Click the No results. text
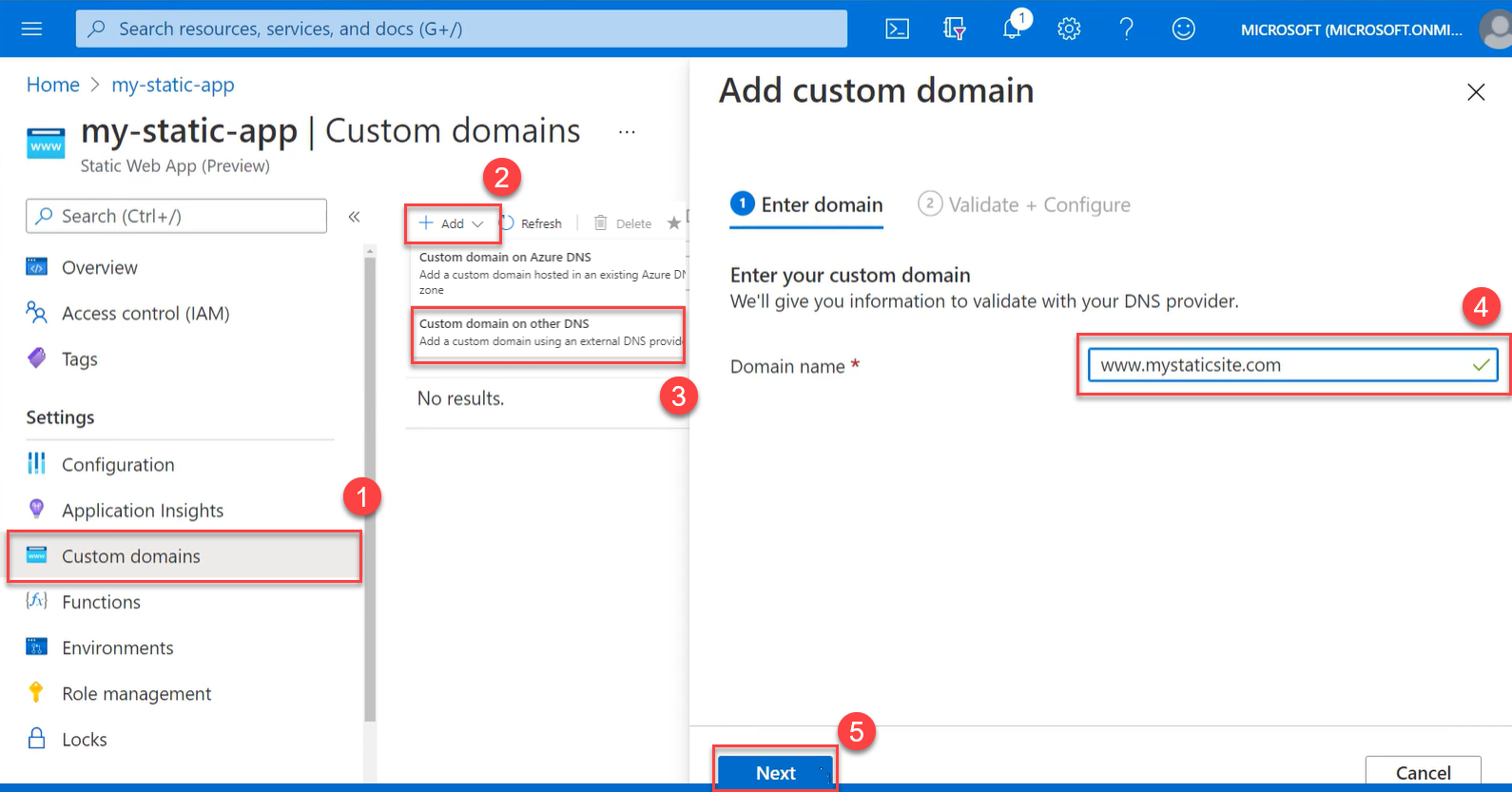 [461, 398]
